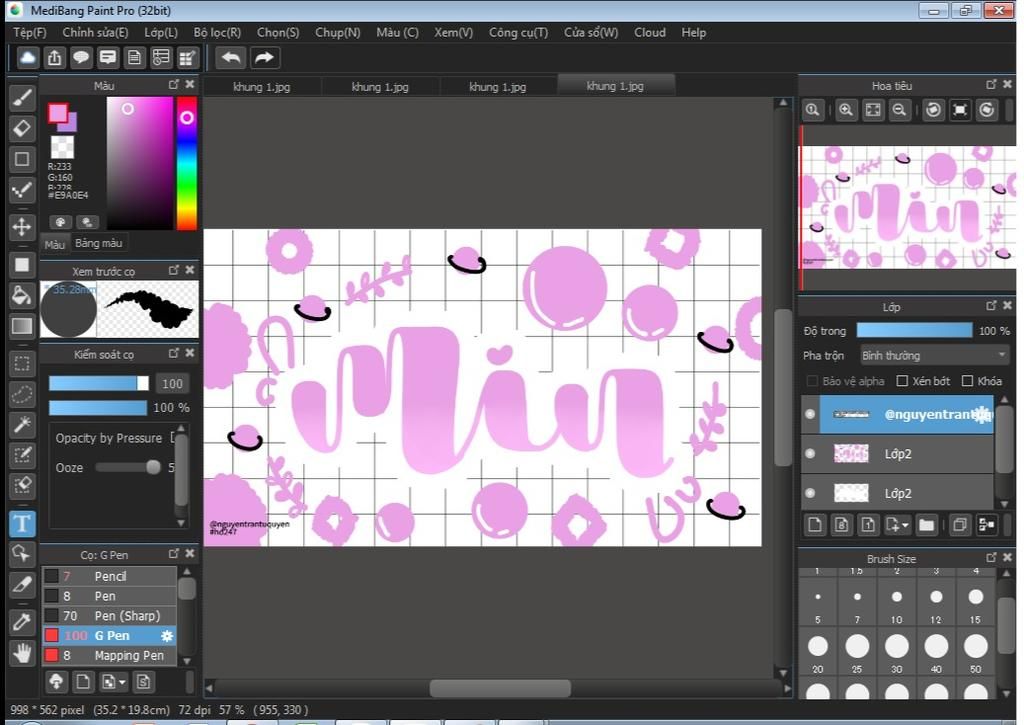This screenshot has width=1024, height=725.
Task: Toggle the Pencil brush color box
Action: click(52, 576)
